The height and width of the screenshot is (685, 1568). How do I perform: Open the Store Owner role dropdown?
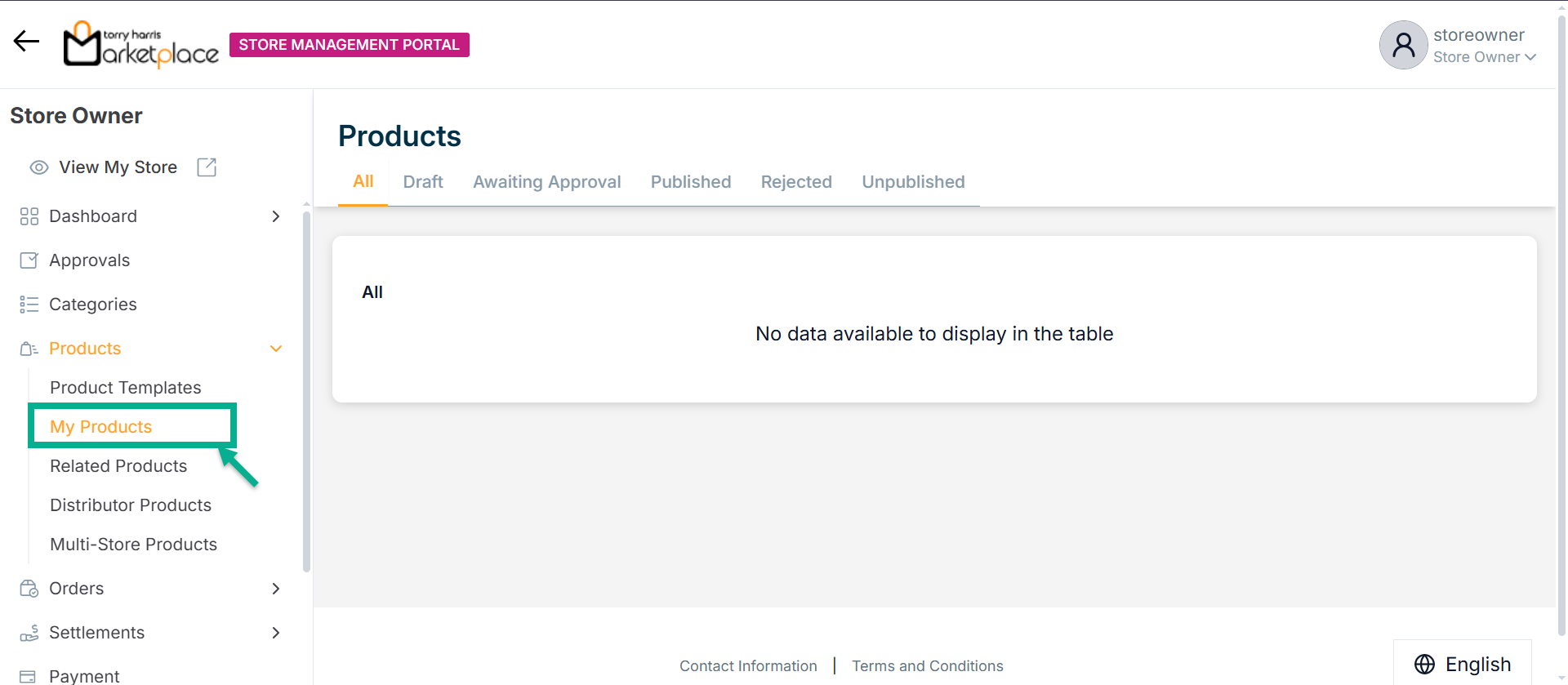tap(1484, 57)
